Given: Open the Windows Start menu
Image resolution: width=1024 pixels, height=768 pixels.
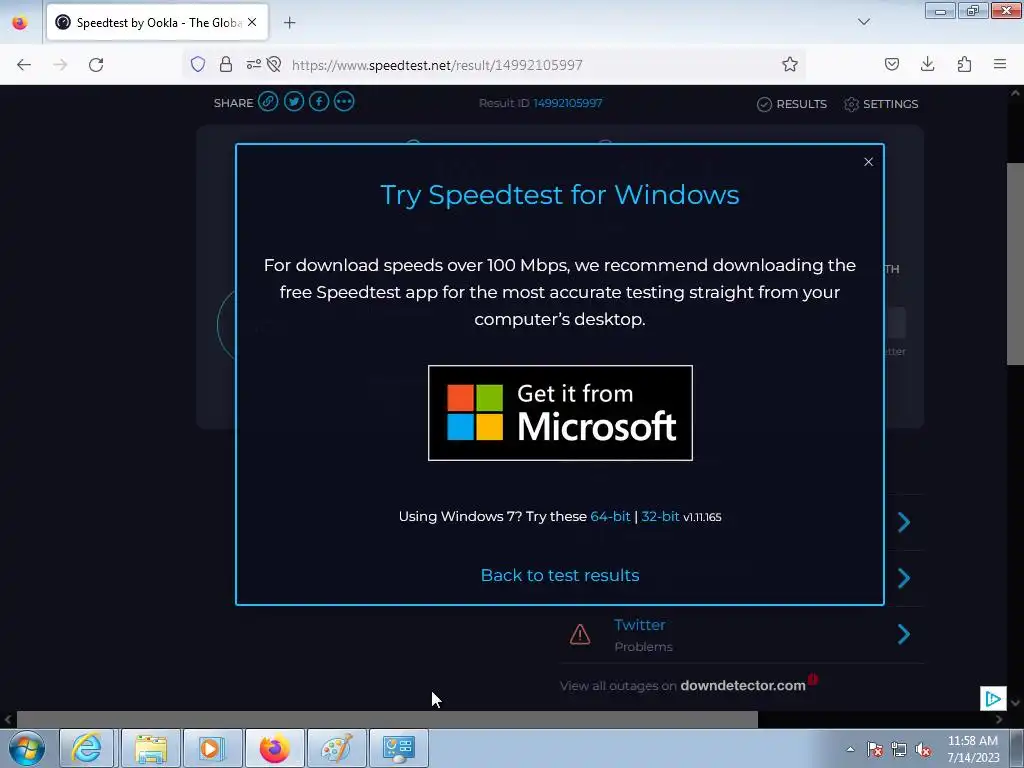Looking at the screenshot, I should [27, 748].
